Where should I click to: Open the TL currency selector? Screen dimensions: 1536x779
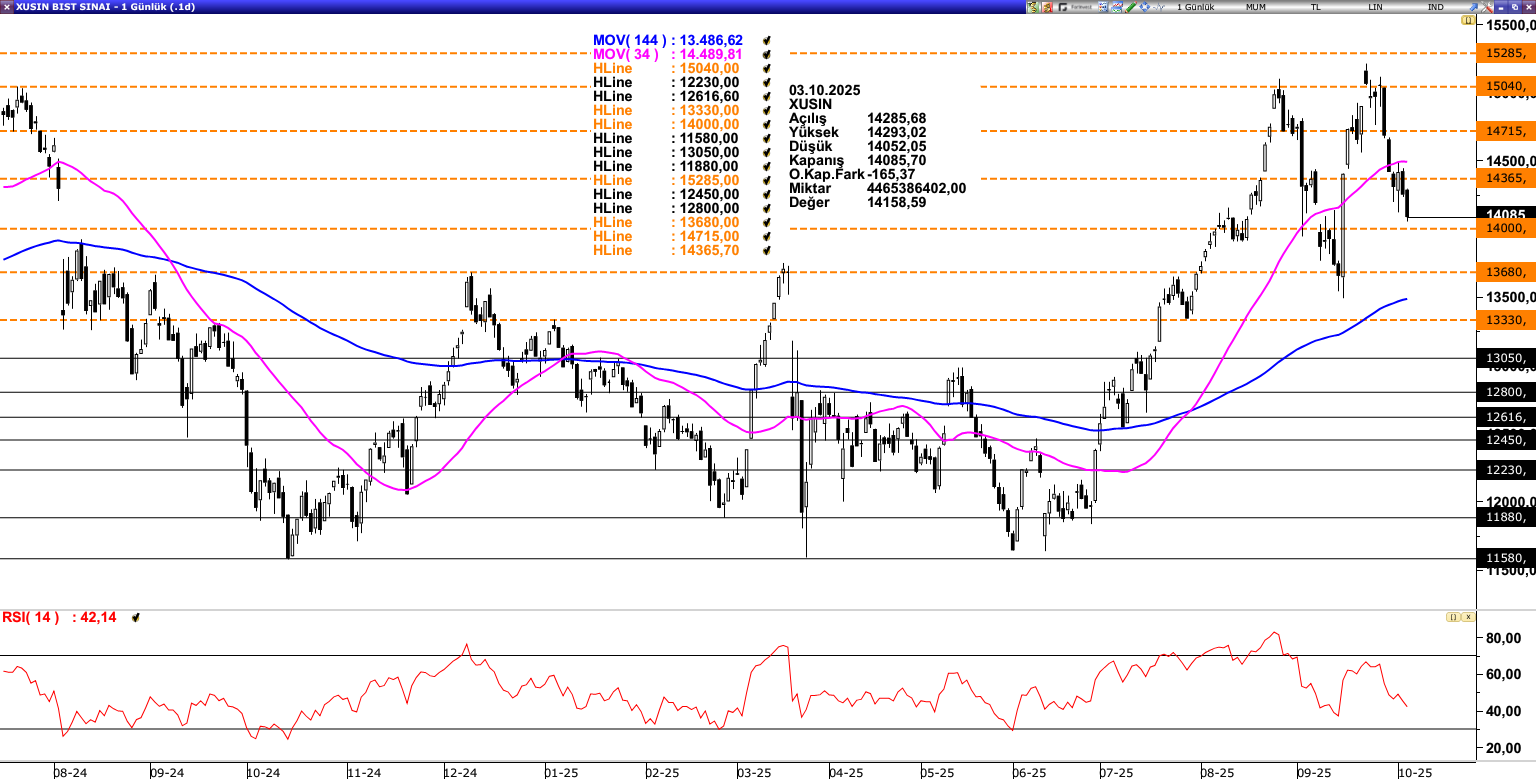[1316, 7]
